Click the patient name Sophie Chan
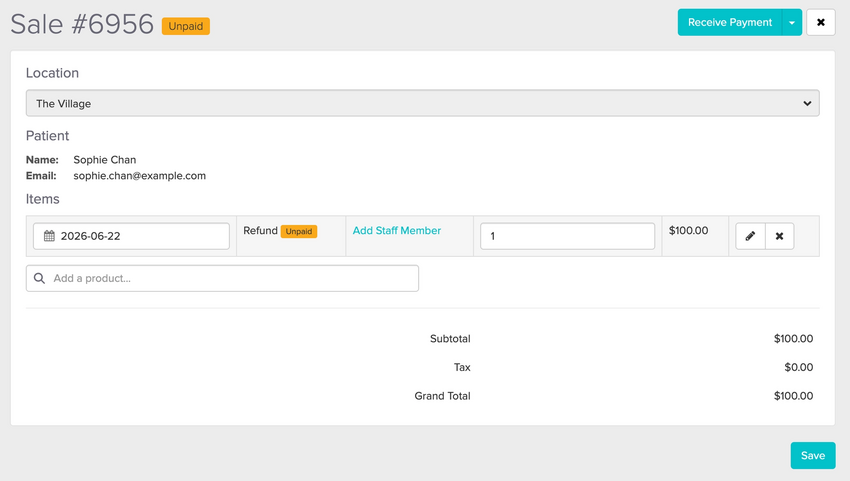This screenshot has width=850, height=481. [x=105, y=160]
